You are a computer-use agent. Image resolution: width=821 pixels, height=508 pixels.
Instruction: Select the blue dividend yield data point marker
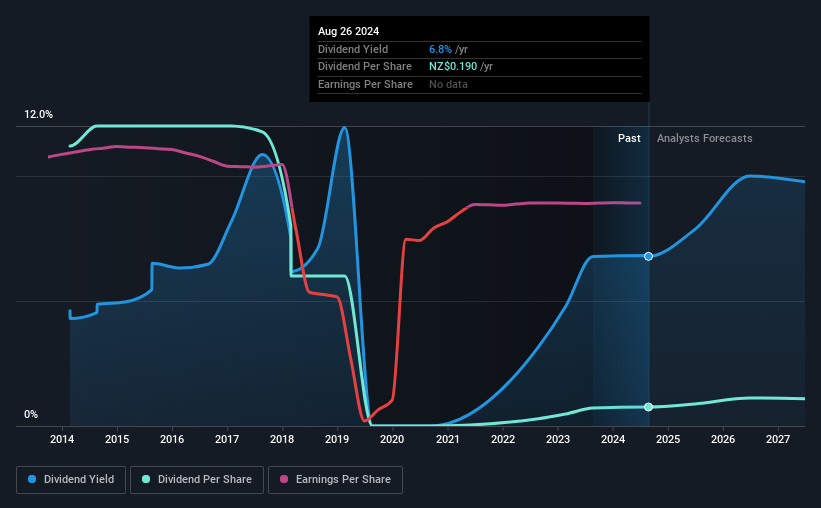click(648, 256)
